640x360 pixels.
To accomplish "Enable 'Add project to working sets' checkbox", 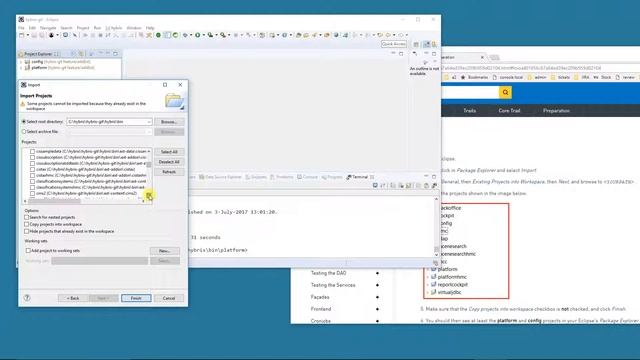I will [28, 251].
